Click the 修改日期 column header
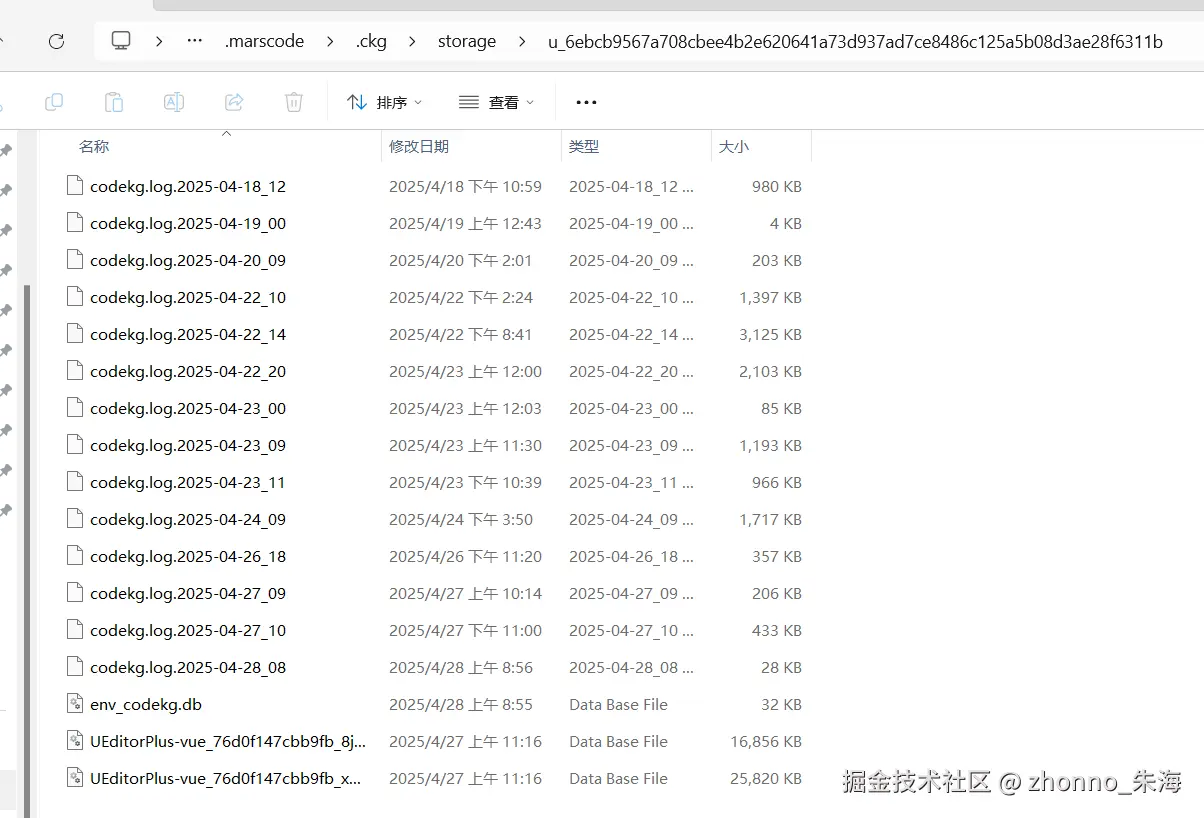Screen dimensions: 1204x818 [419, 146]
